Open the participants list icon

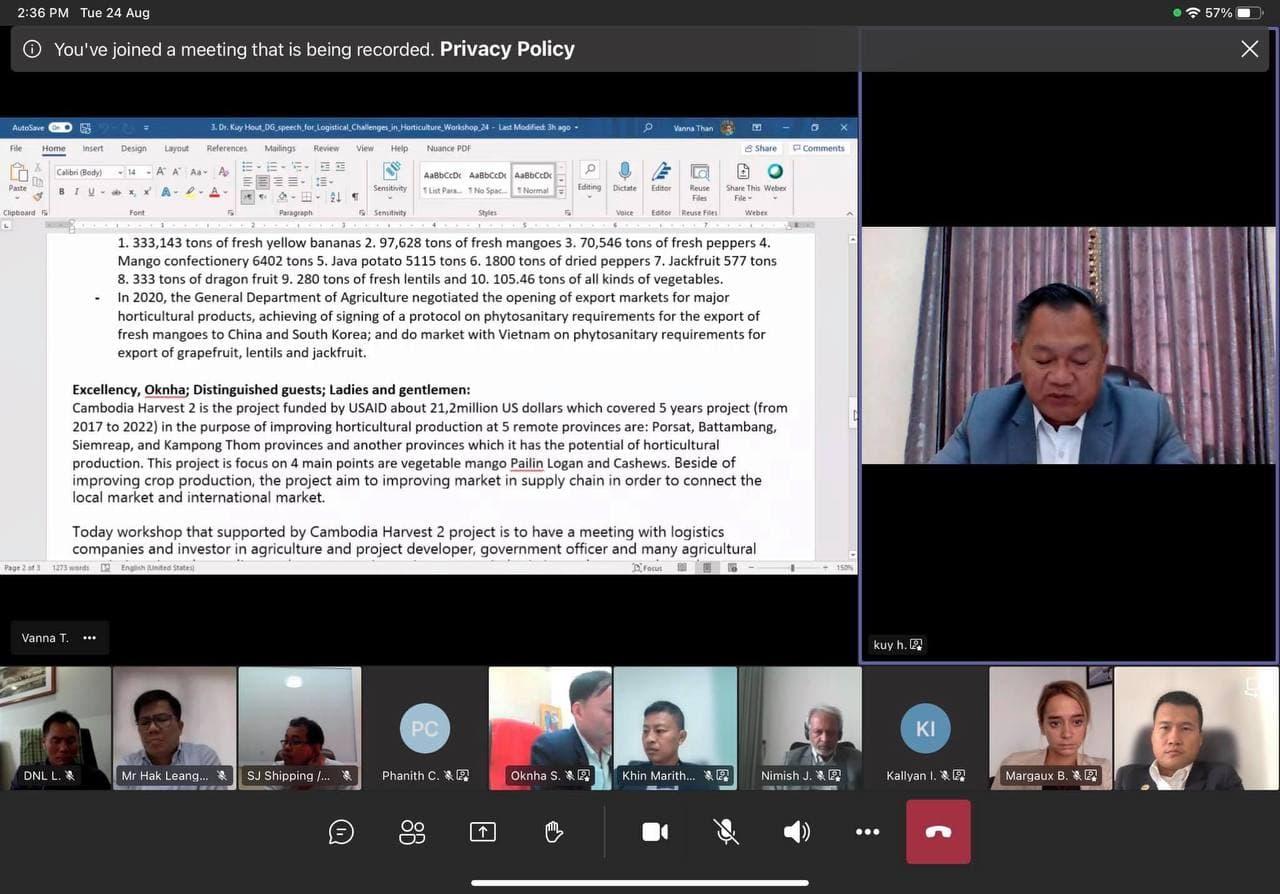[x=412, y=831]
